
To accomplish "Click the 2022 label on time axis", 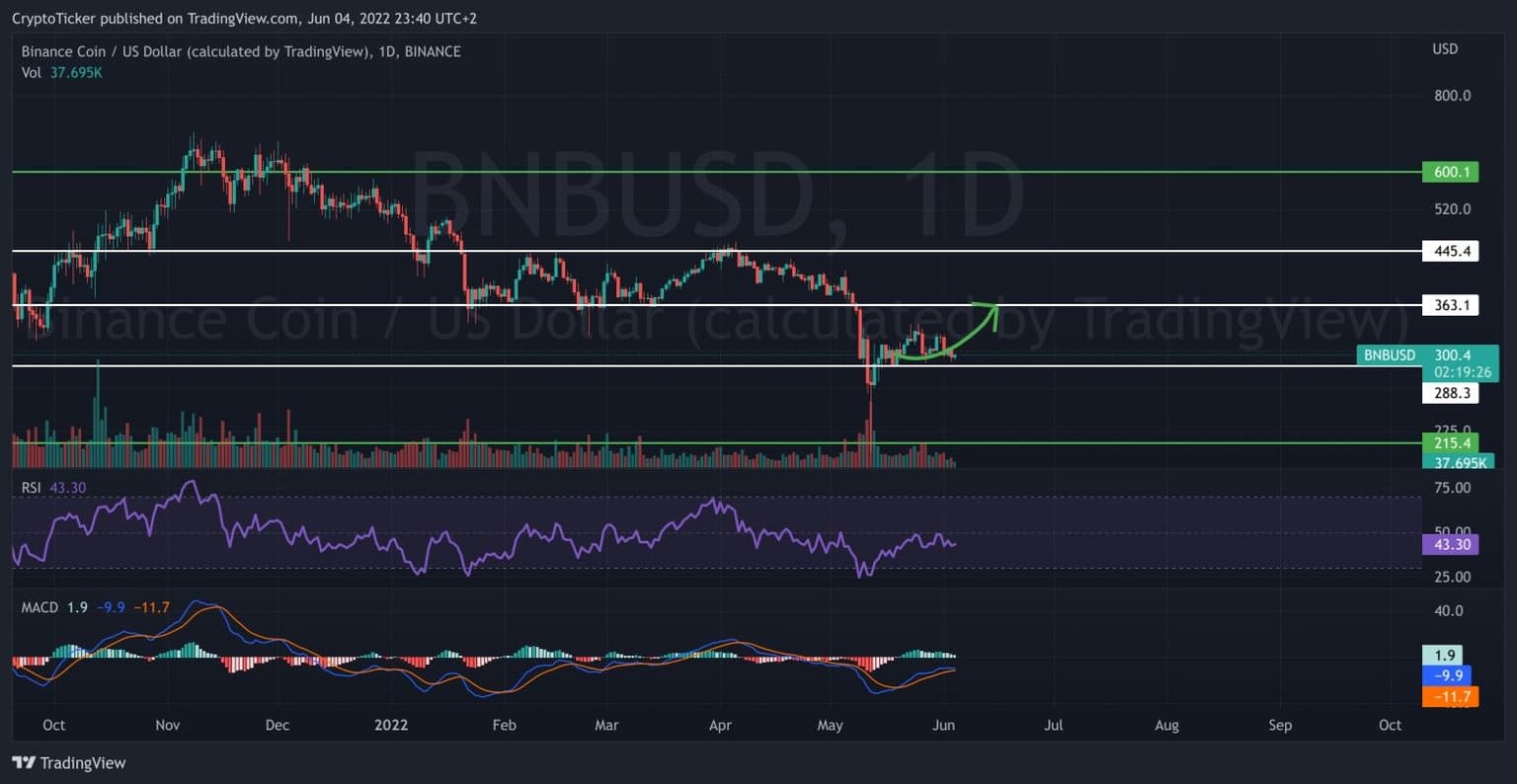I will 391,725.
